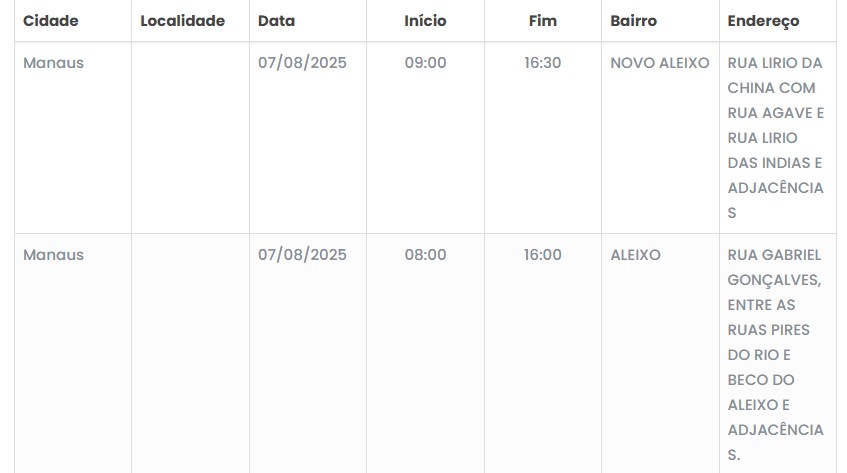This screenshot has height=473, width=847.
Task: Click the Fim column header
Action: pyautogui.click(x=543, y=21)
